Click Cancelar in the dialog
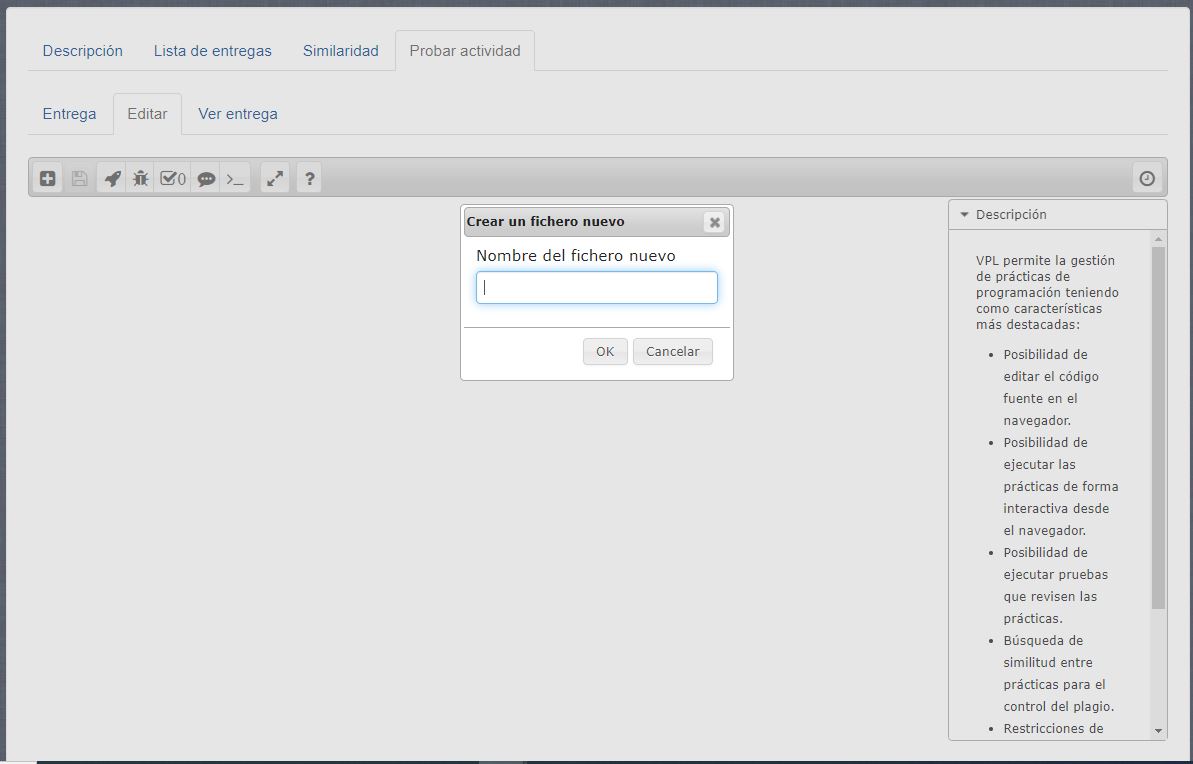Screen dimensions: 1193x764 (672, 352)
